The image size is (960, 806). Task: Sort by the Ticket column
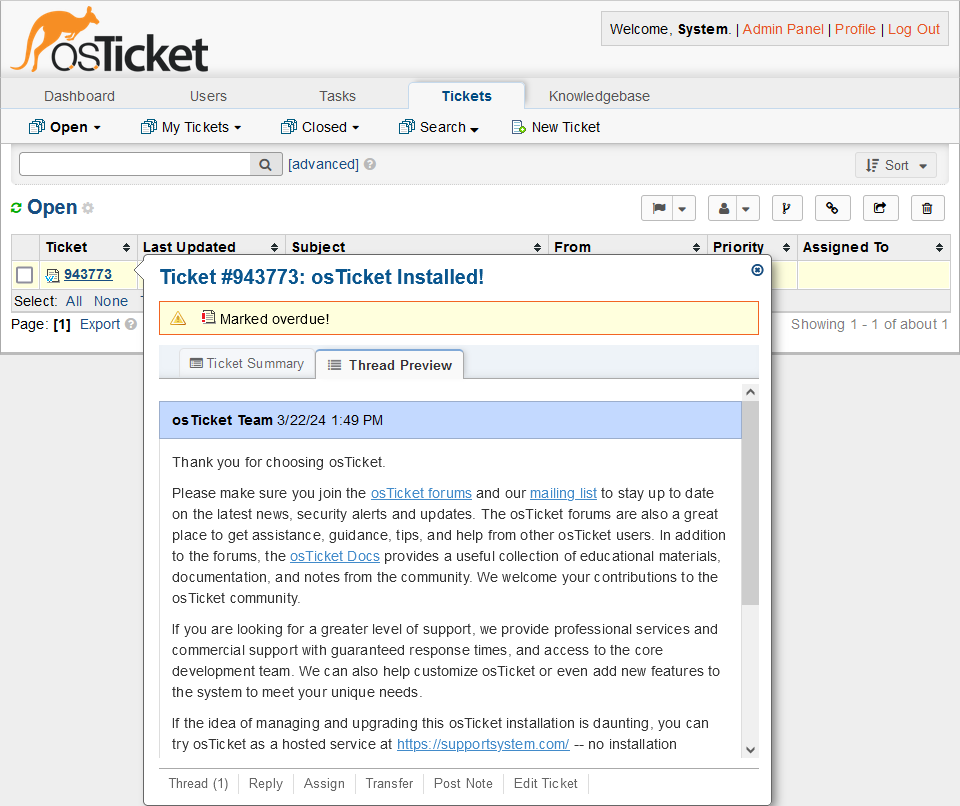[x=88, y=247]
